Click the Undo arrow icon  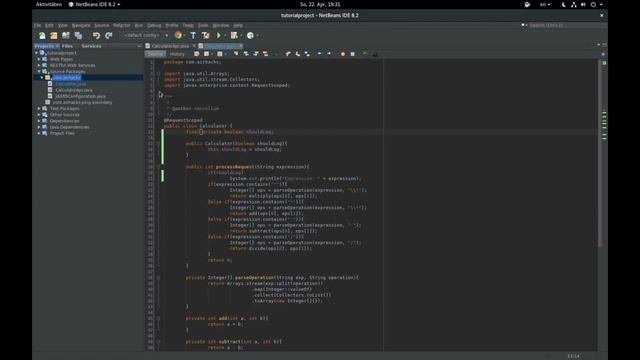[x=96, y=36]
